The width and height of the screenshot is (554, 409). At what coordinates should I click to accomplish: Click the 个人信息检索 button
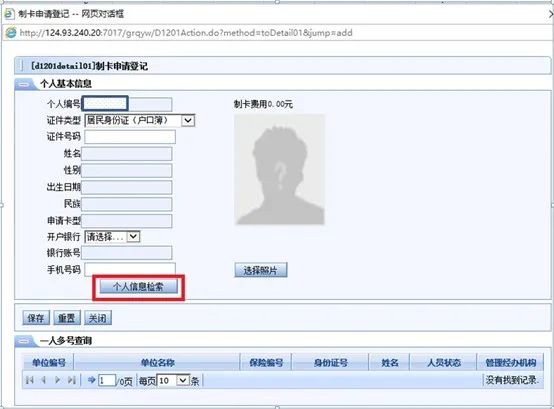[x=138, y=286]
